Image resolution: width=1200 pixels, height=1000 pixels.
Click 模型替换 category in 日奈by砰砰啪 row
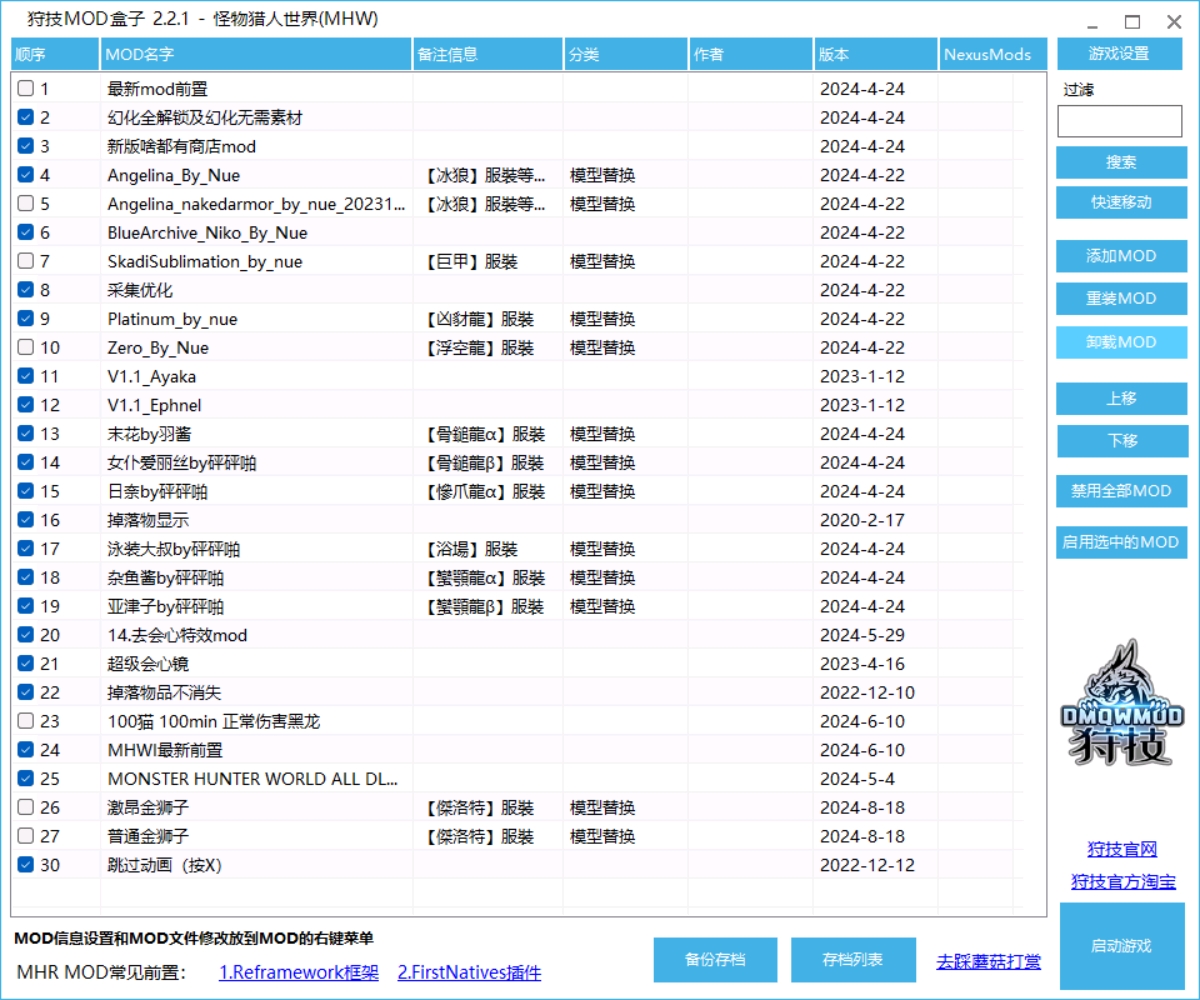[603, 492]
